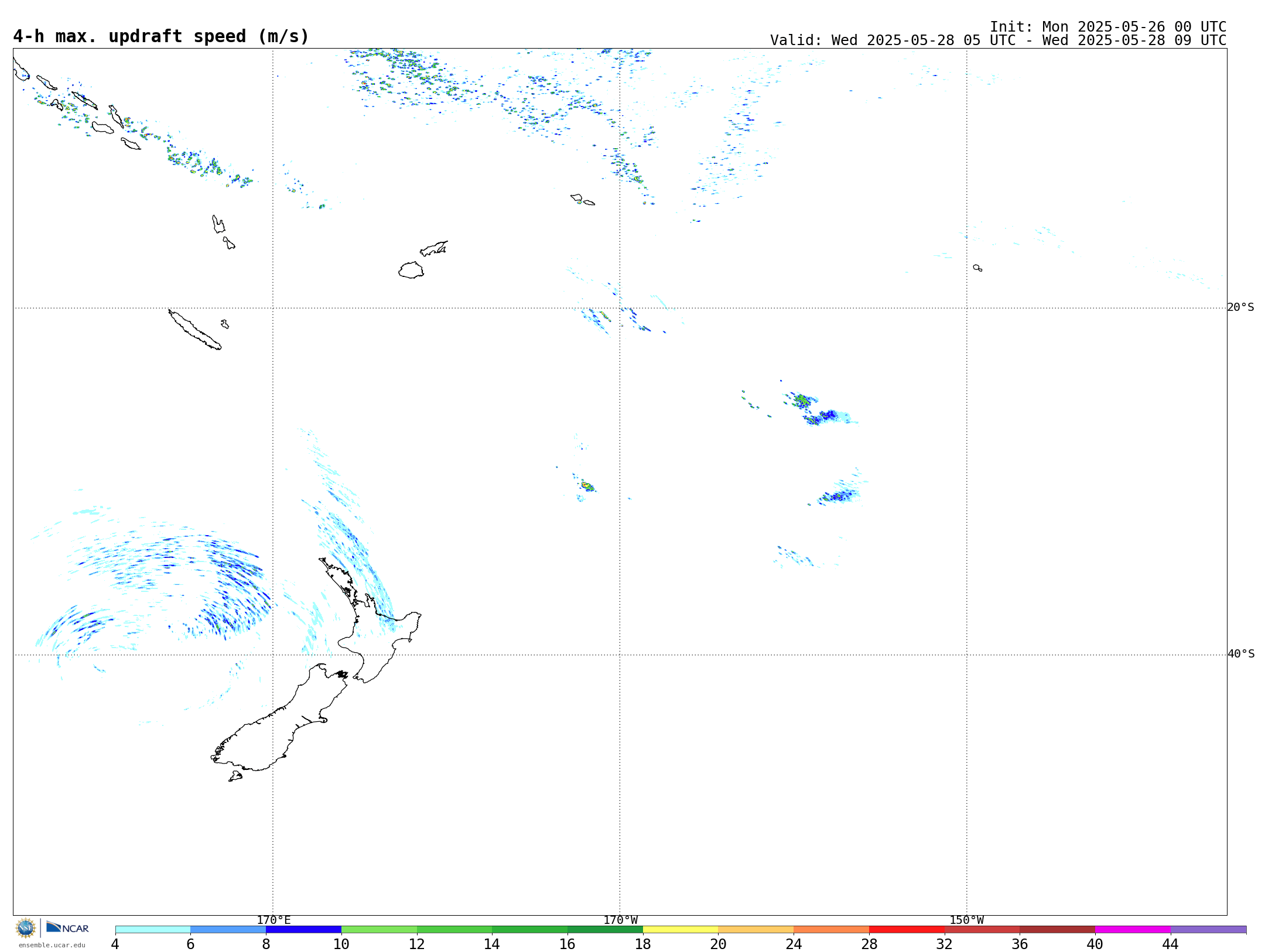Click the '170°W' longitude label
The image size is (1265, 952).
click(x=620, y=920)
